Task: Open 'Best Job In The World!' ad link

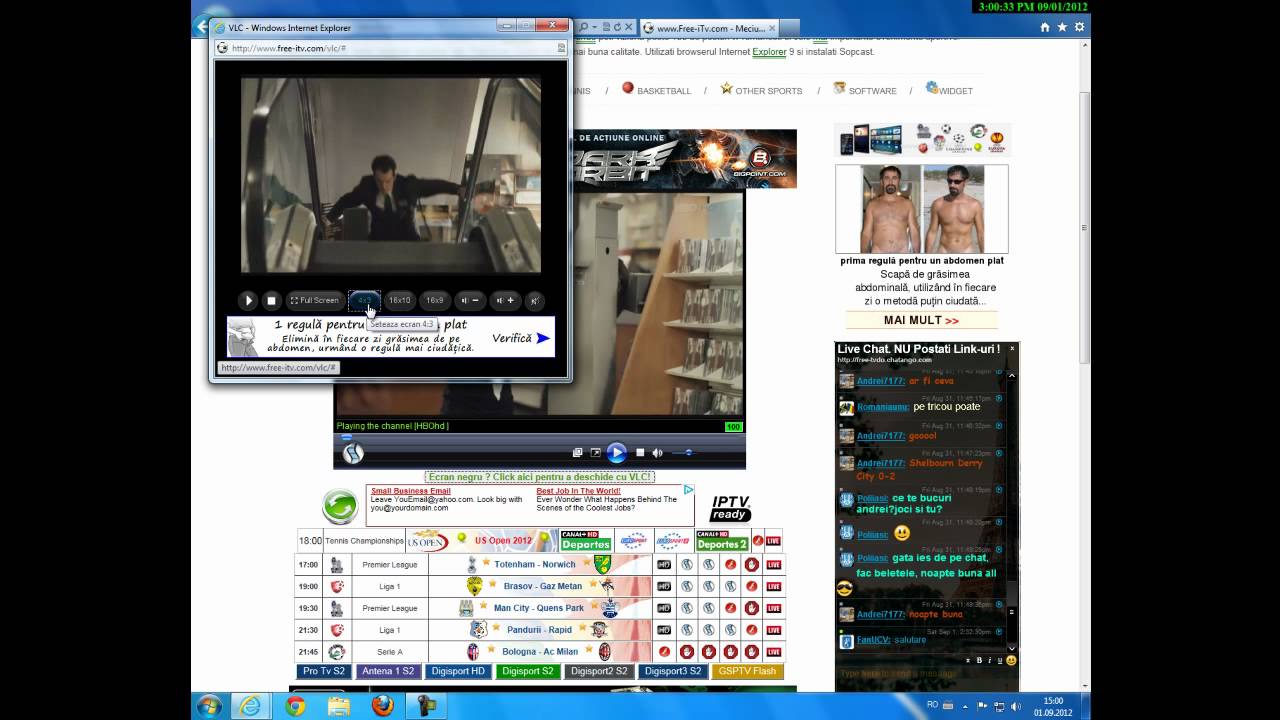Action: pyautogui.click(x=579, y=491)
